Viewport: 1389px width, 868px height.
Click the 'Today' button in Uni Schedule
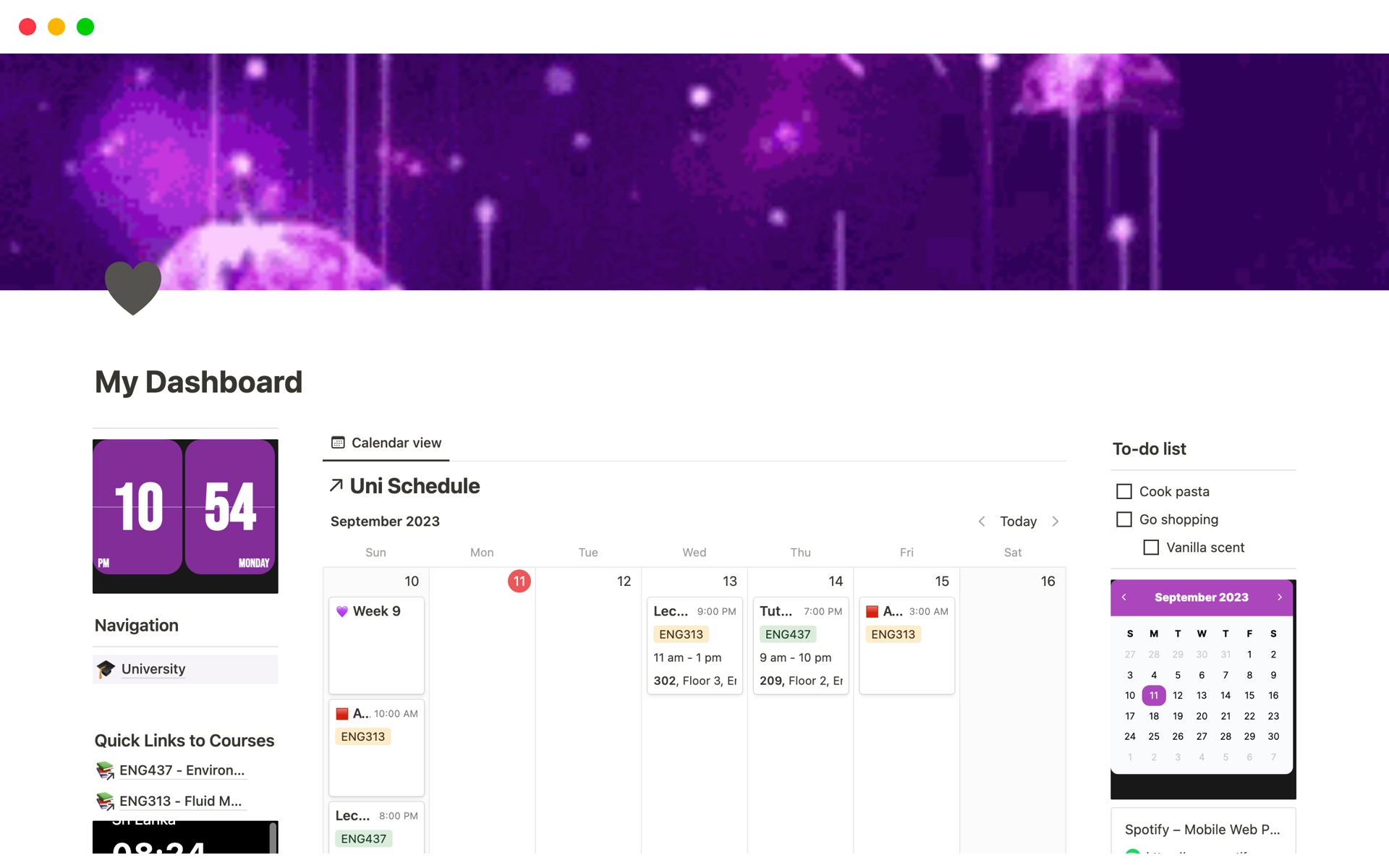1018,520
